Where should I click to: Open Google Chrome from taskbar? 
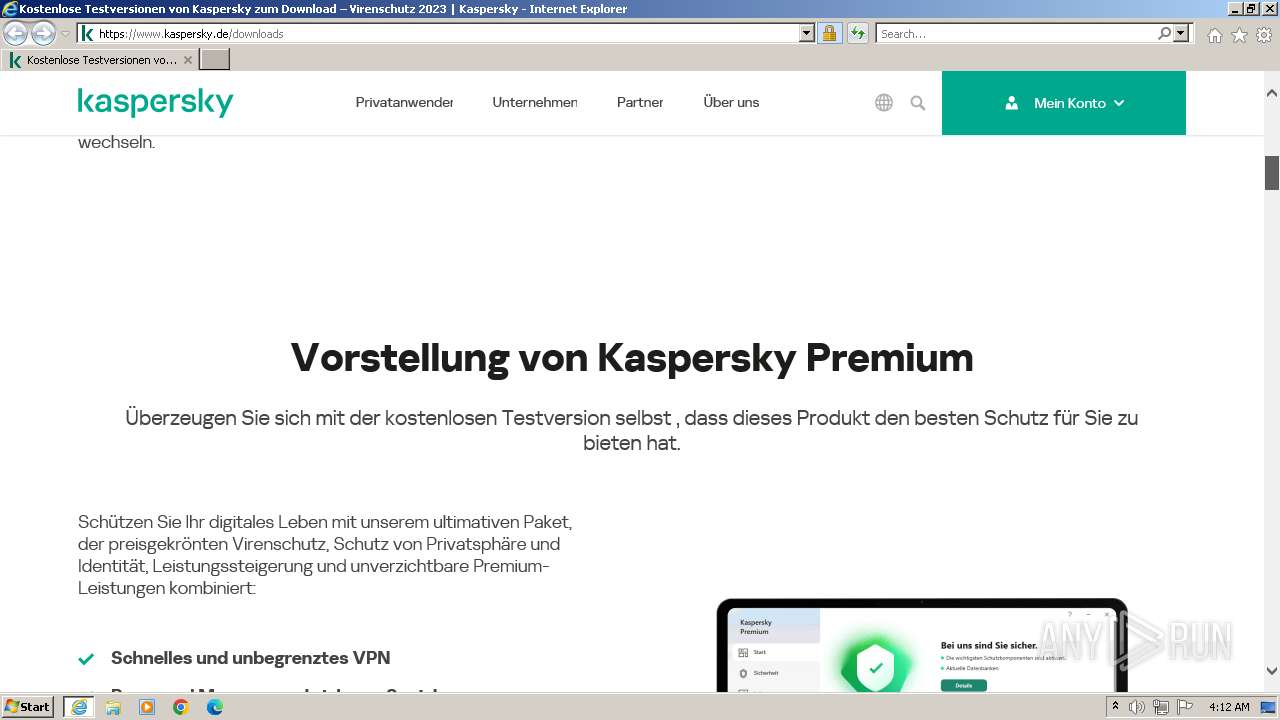click(x=181, y=706)
